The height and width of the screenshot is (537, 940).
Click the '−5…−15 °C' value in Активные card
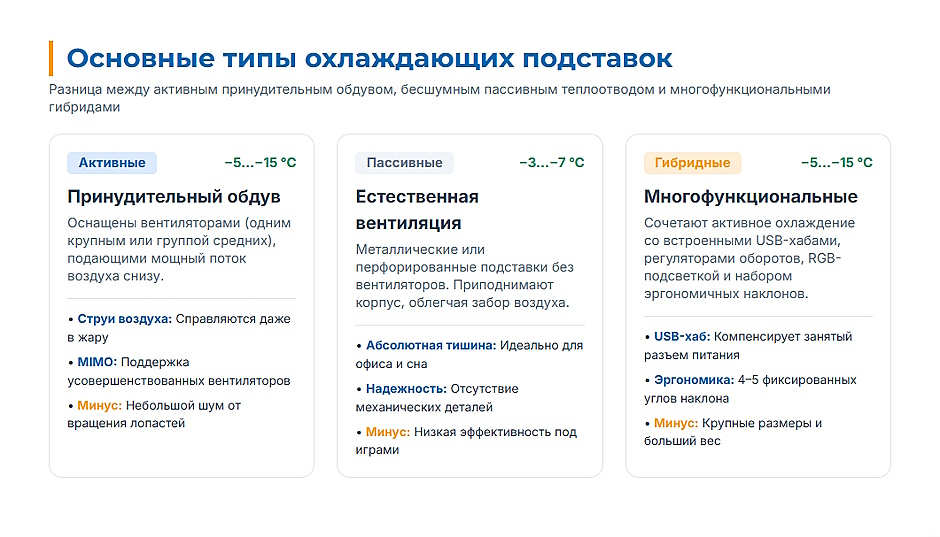coord(260,163)
